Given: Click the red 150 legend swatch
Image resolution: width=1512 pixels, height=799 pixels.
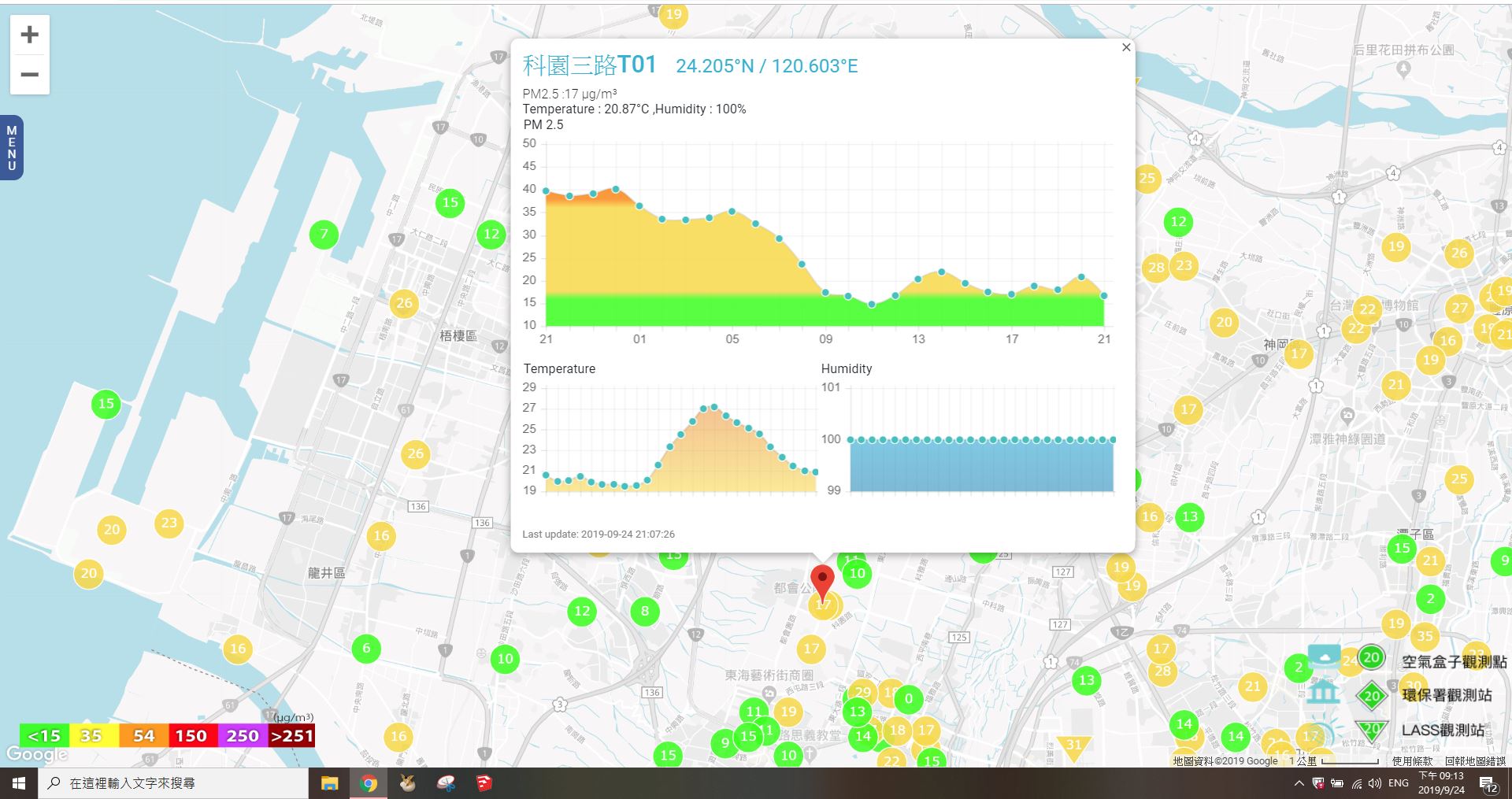Looking at the screenshot, I should click(192, 736).
